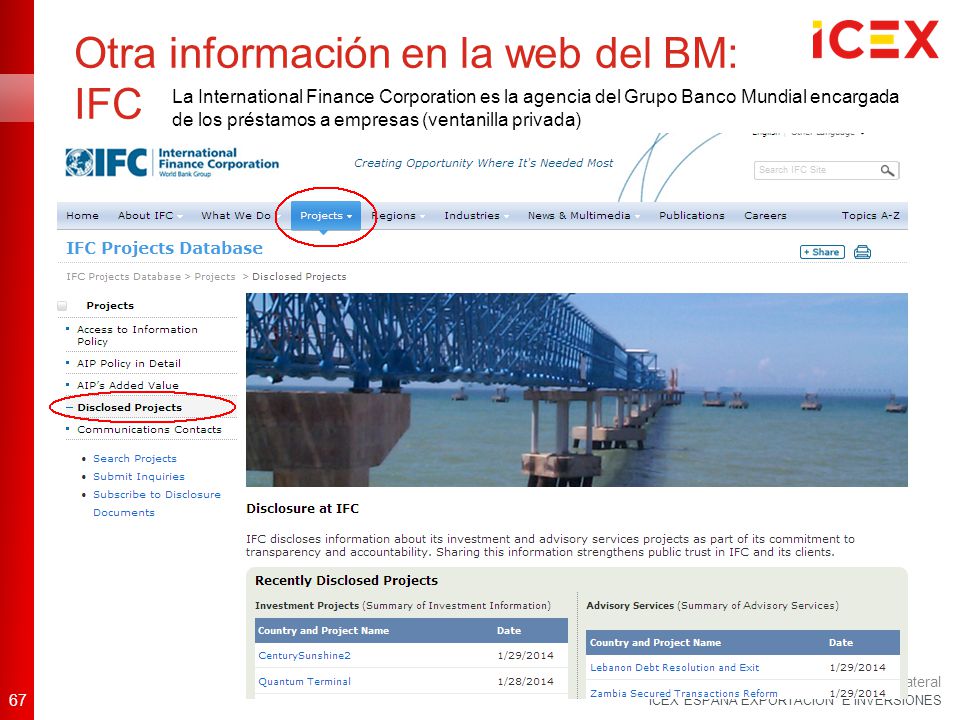This screenshot has width=960, height=720.
Task: Click IFC Projects Database breadcrumb
Action: pyautogui.click(x=124, y=277)
